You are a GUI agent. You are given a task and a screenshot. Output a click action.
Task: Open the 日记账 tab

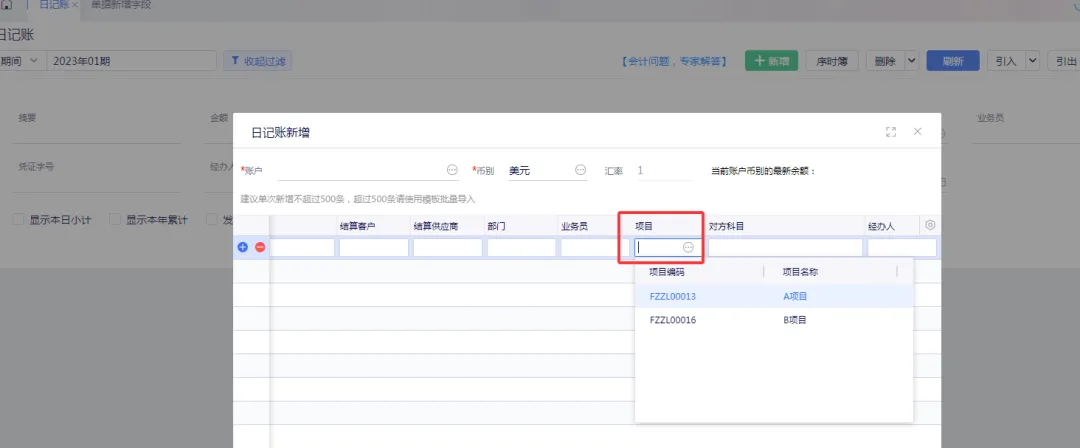[x=54, y=5]
